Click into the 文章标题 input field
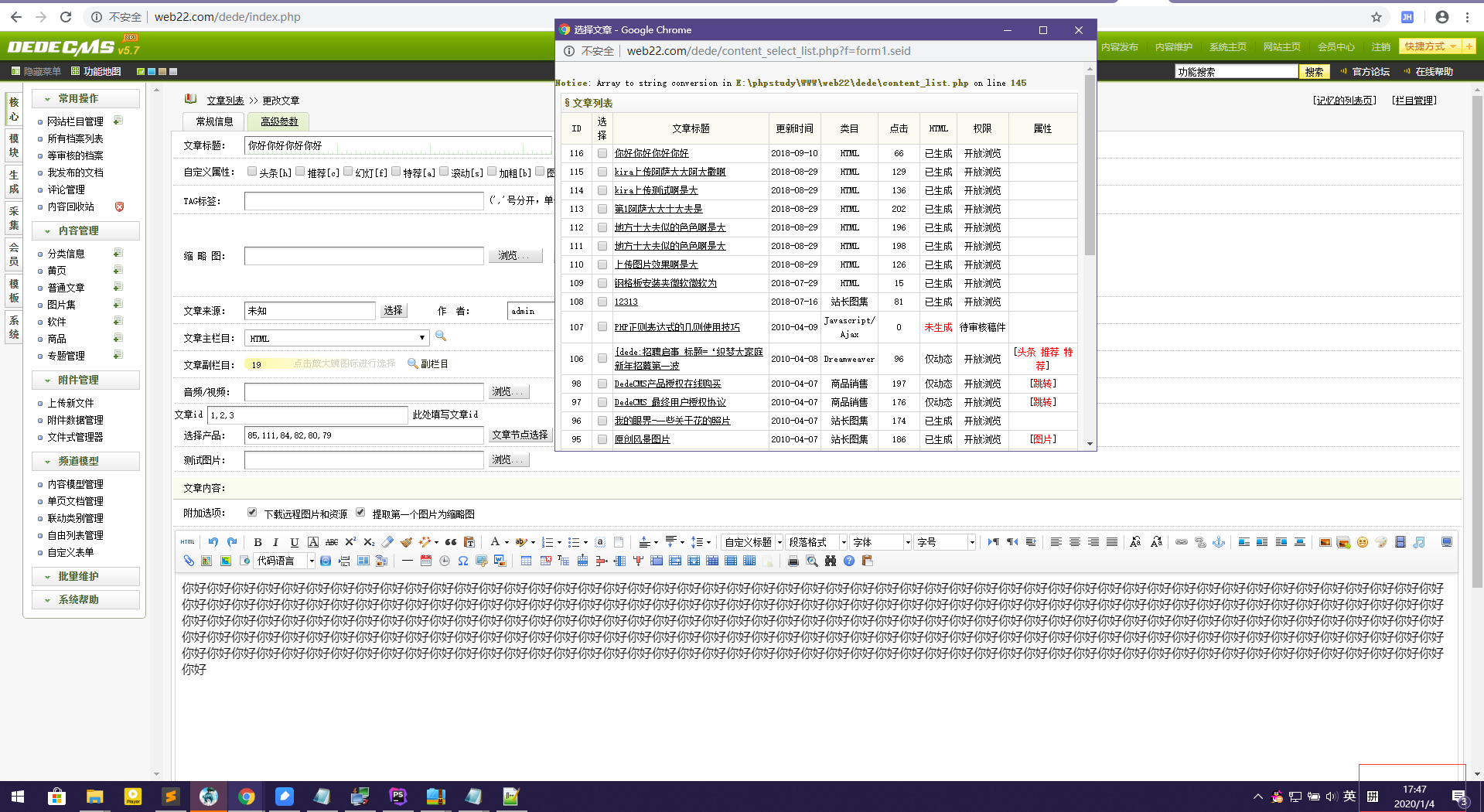This screenshot has width=1484, height=812. click(x=398, y=145)
